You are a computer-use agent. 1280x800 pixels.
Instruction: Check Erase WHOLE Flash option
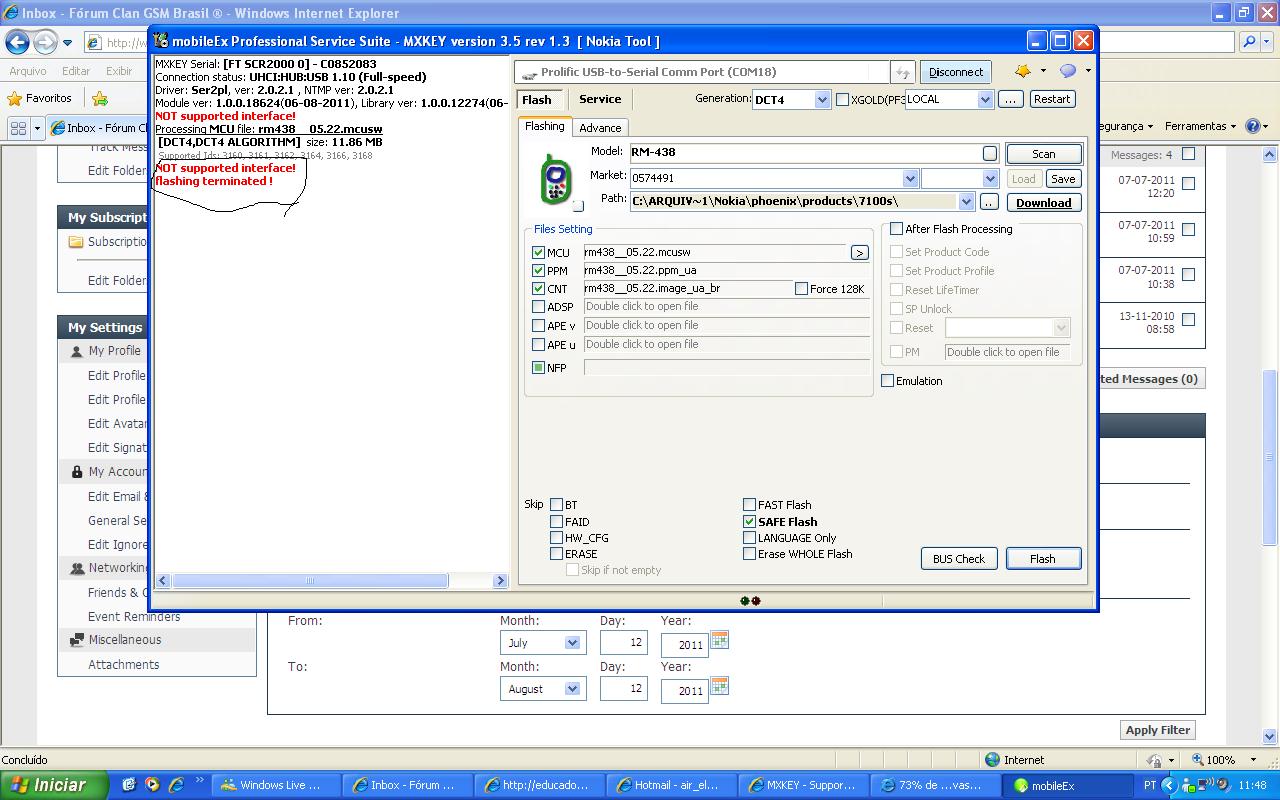[749, 554]
